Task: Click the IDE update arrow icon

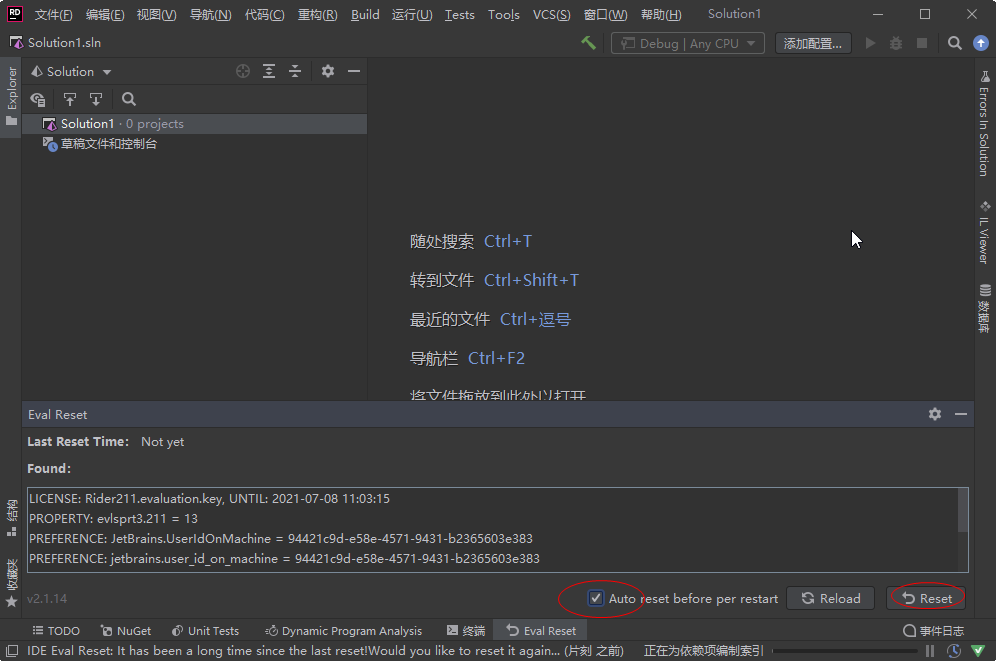Action: click(981, 43)
